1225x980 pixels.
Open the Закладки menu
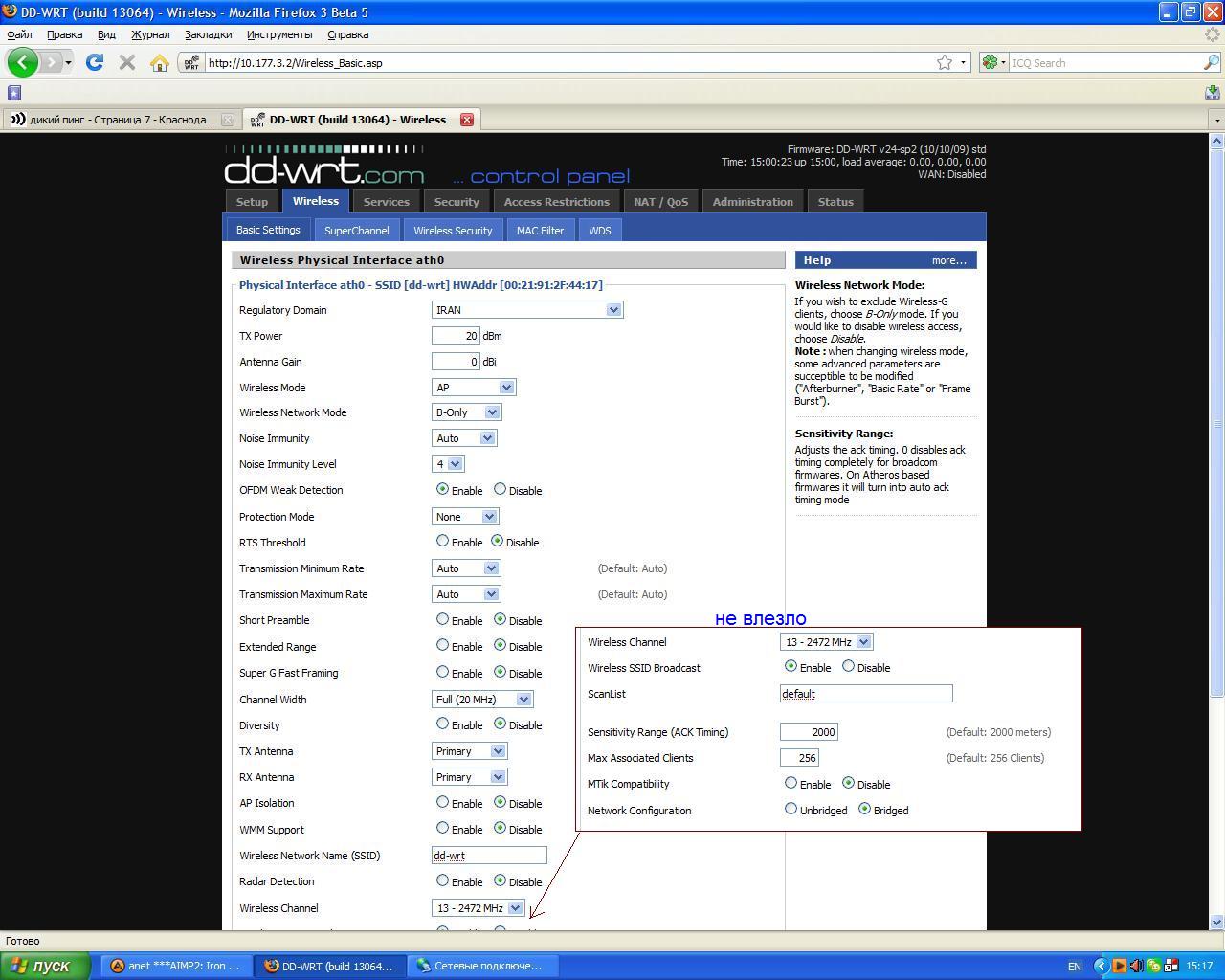tap(209, 34)
